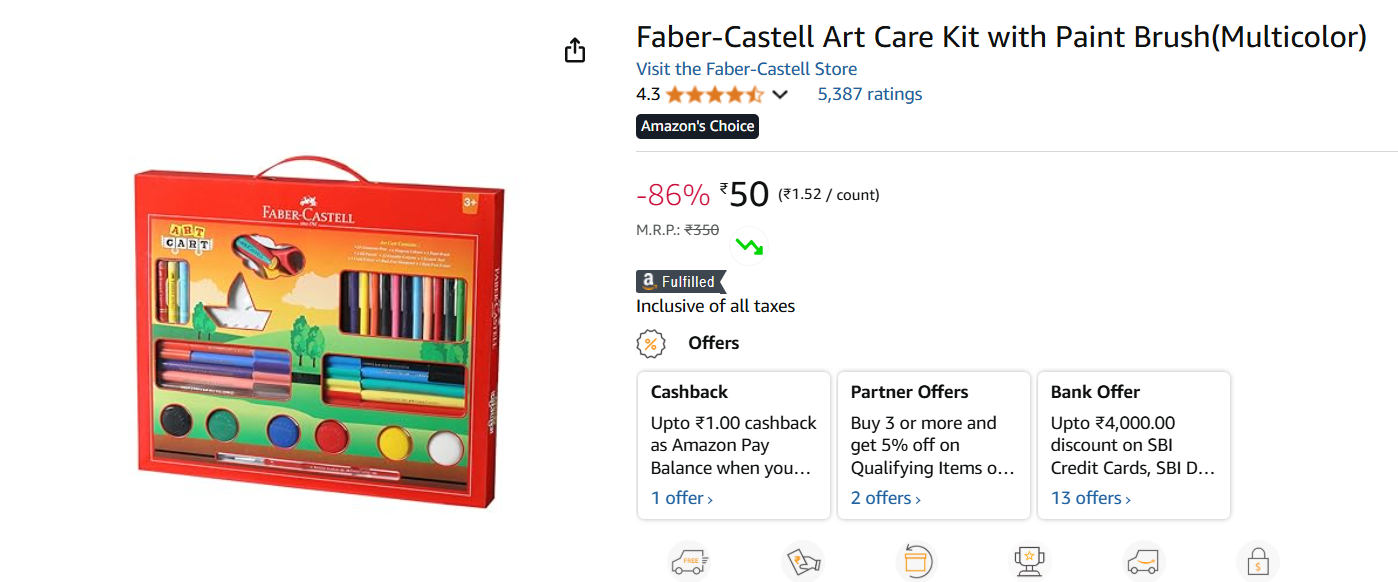Click the secure transaction padlock icon
Image resolution: width=1398 pixels, height=582 pixels.
point(1257,561)
